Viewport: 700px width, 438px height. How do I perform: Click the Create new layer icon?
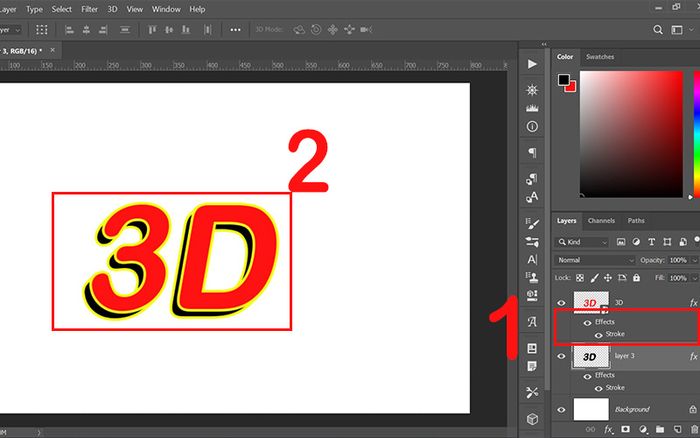pos(677,429)
